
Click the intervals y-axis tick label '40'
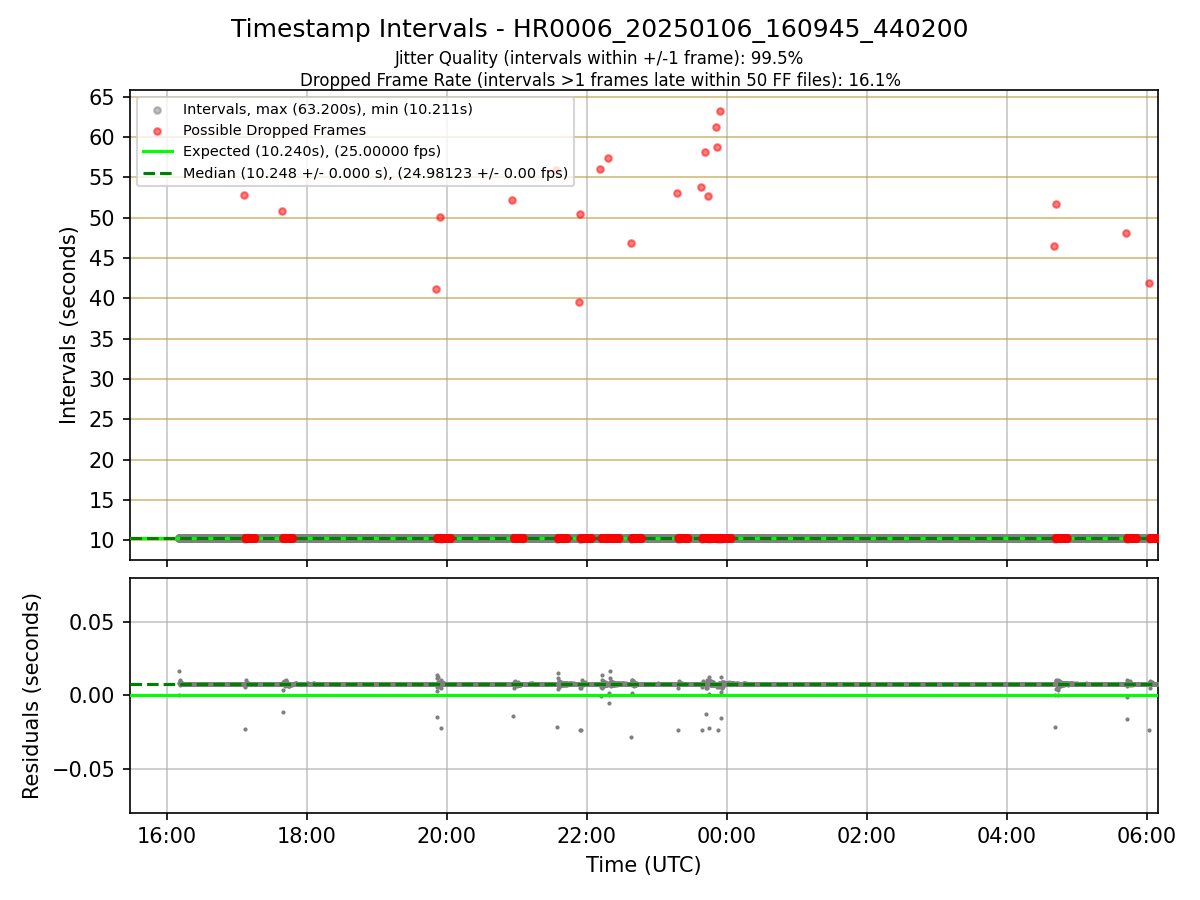[103, 299]
